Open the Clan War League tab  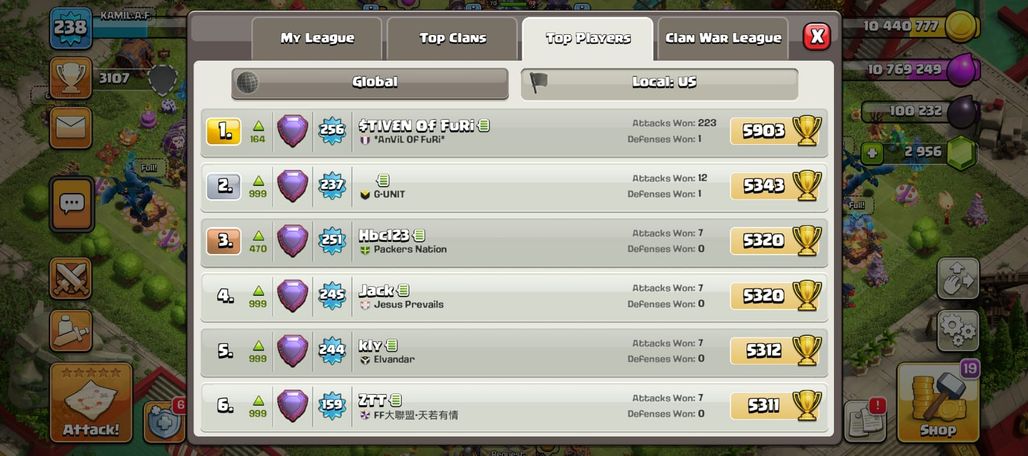tap(722, 39)
